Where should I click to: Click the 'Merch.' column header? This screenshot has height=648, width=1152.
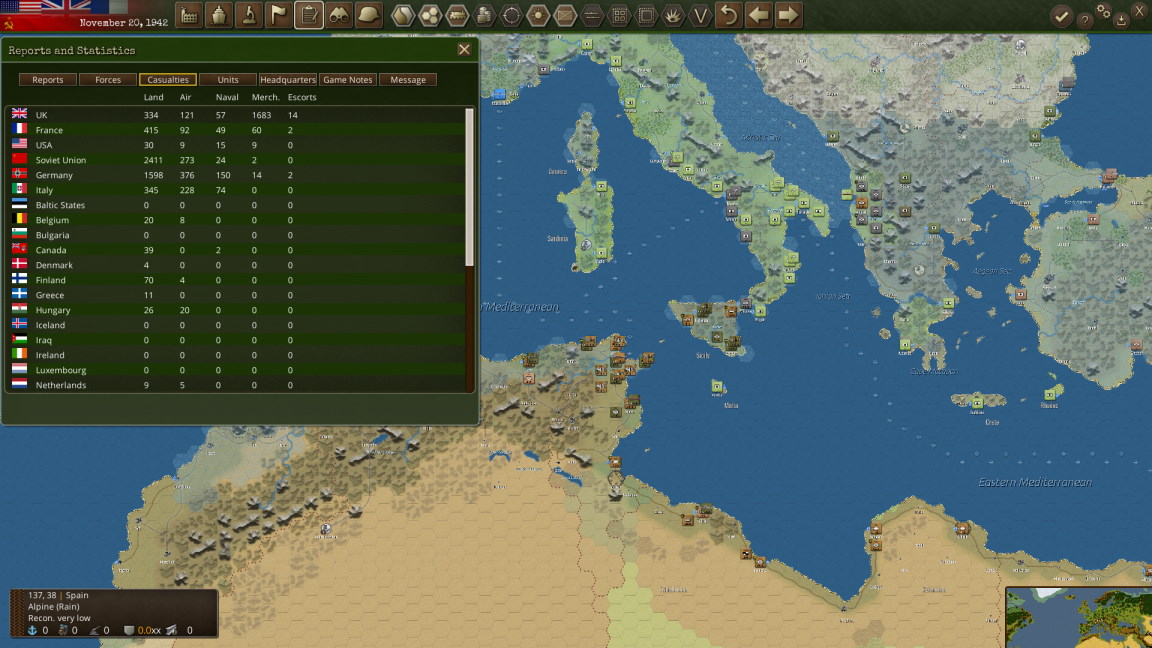click(x=265, y=97)
